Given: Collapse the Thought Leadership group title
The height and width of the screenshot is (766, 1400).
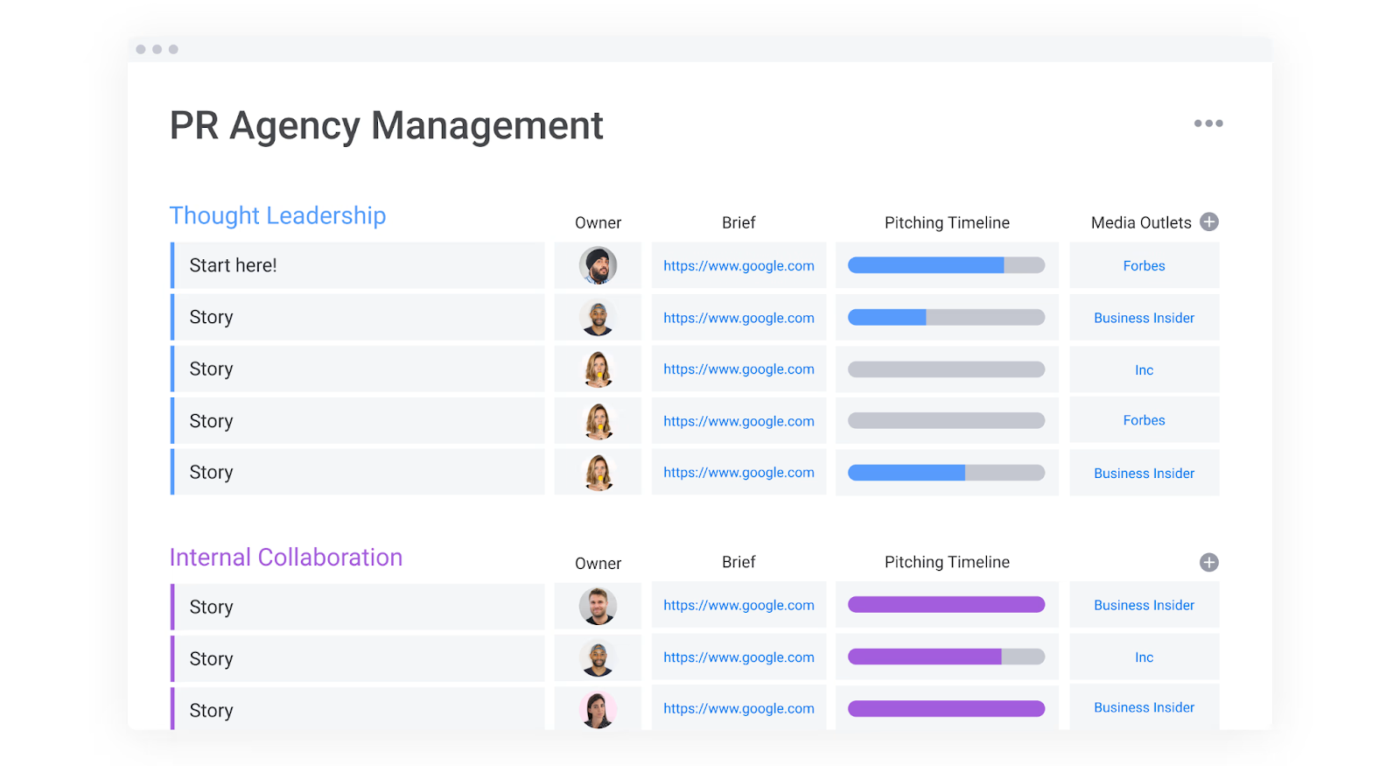Looking at the screenshot, I should click(x=277, y=216).
